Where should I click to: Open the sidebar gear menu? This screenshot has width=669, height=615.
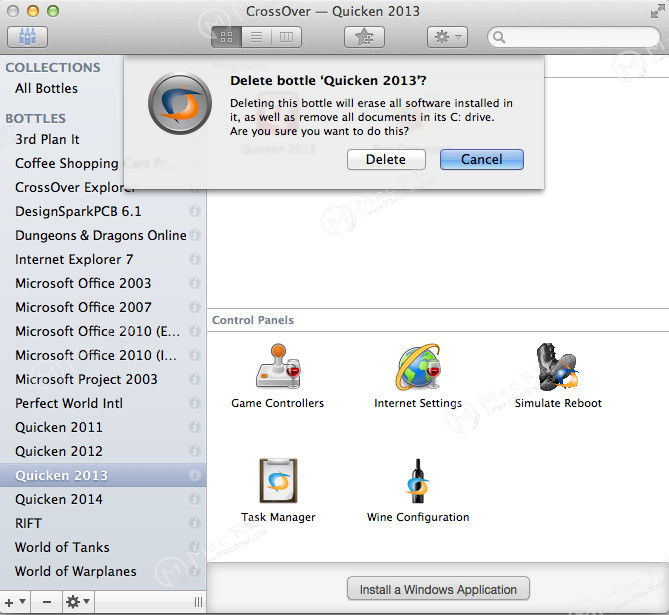[78, 602]
